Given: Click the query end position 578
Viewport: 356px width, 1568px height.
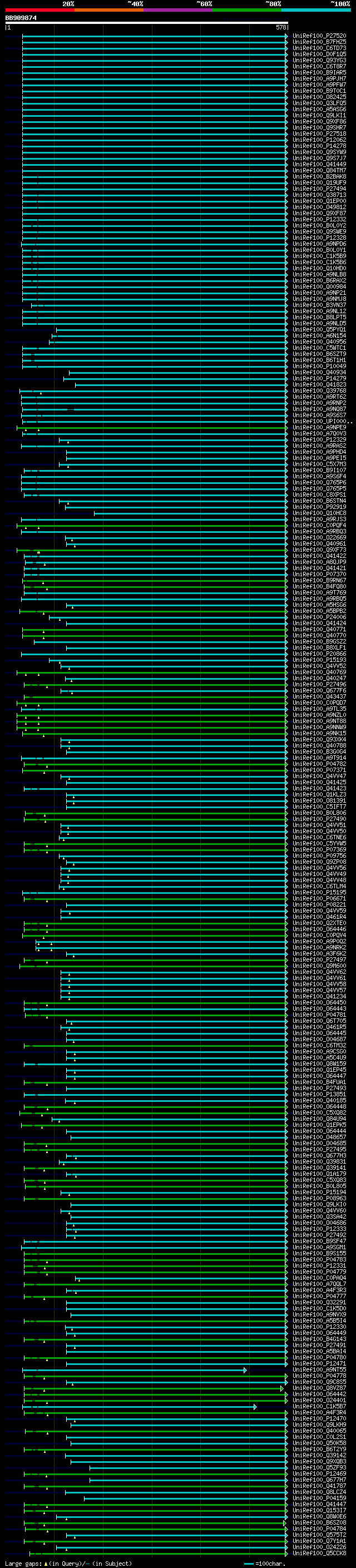Looking at the screenshot, I should coord(280,27).
